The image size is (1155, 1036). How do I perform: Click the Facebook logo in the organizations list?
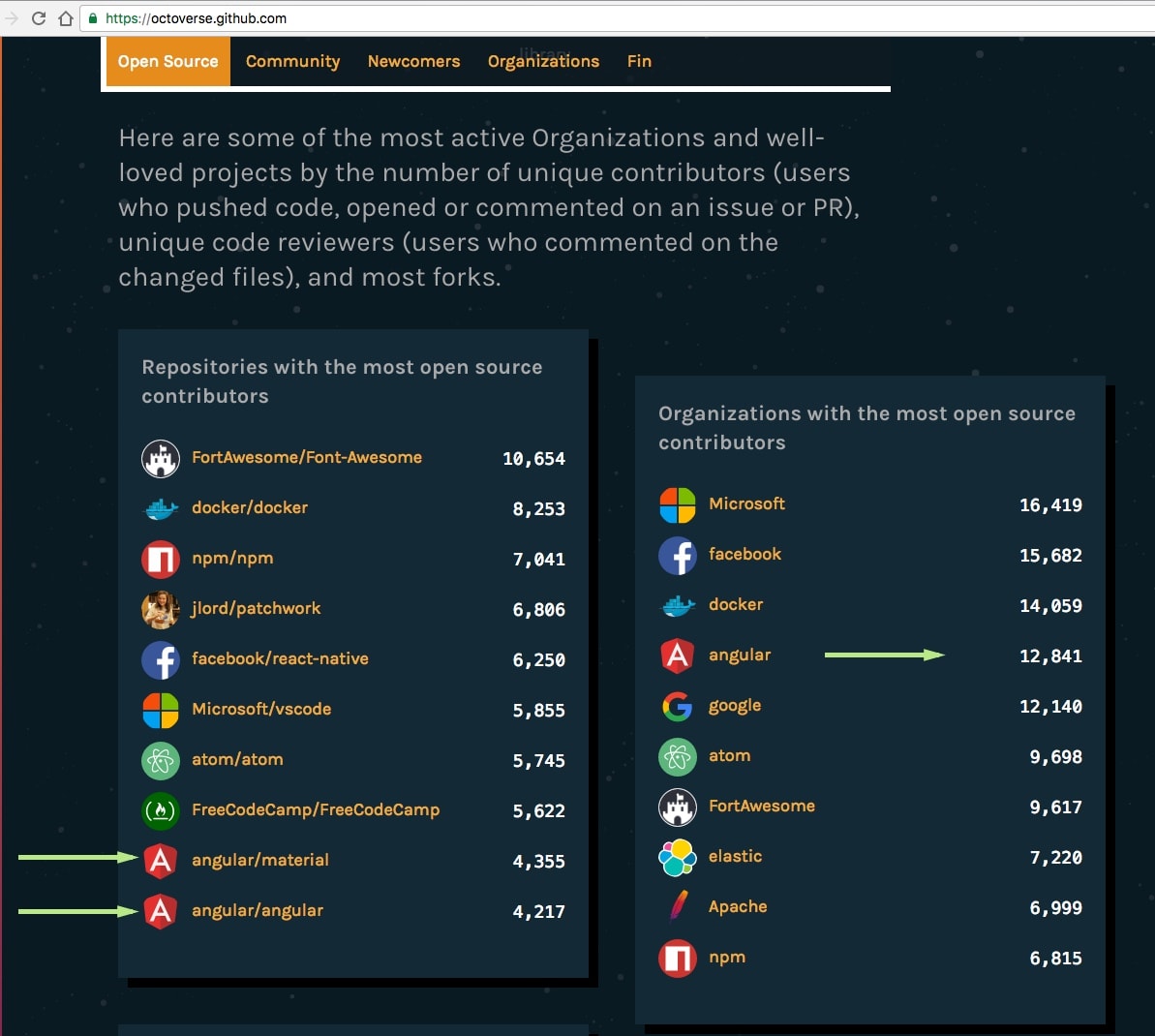[x=677, y=555]
